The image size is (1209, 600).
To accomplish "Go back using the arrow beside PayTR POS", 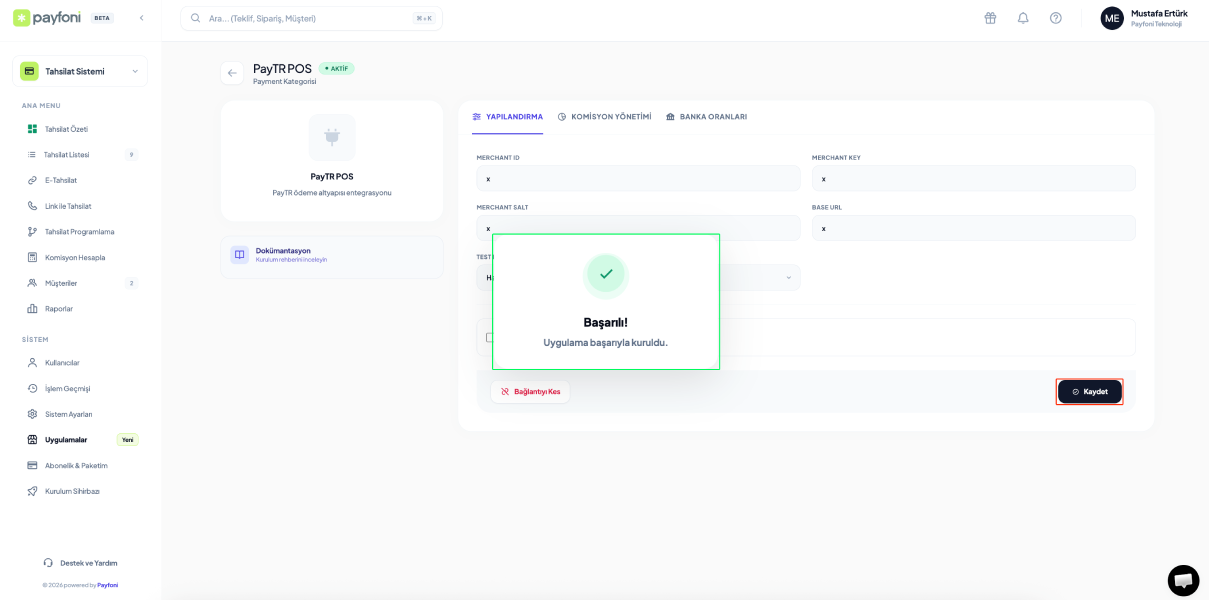I will (232, 73).
